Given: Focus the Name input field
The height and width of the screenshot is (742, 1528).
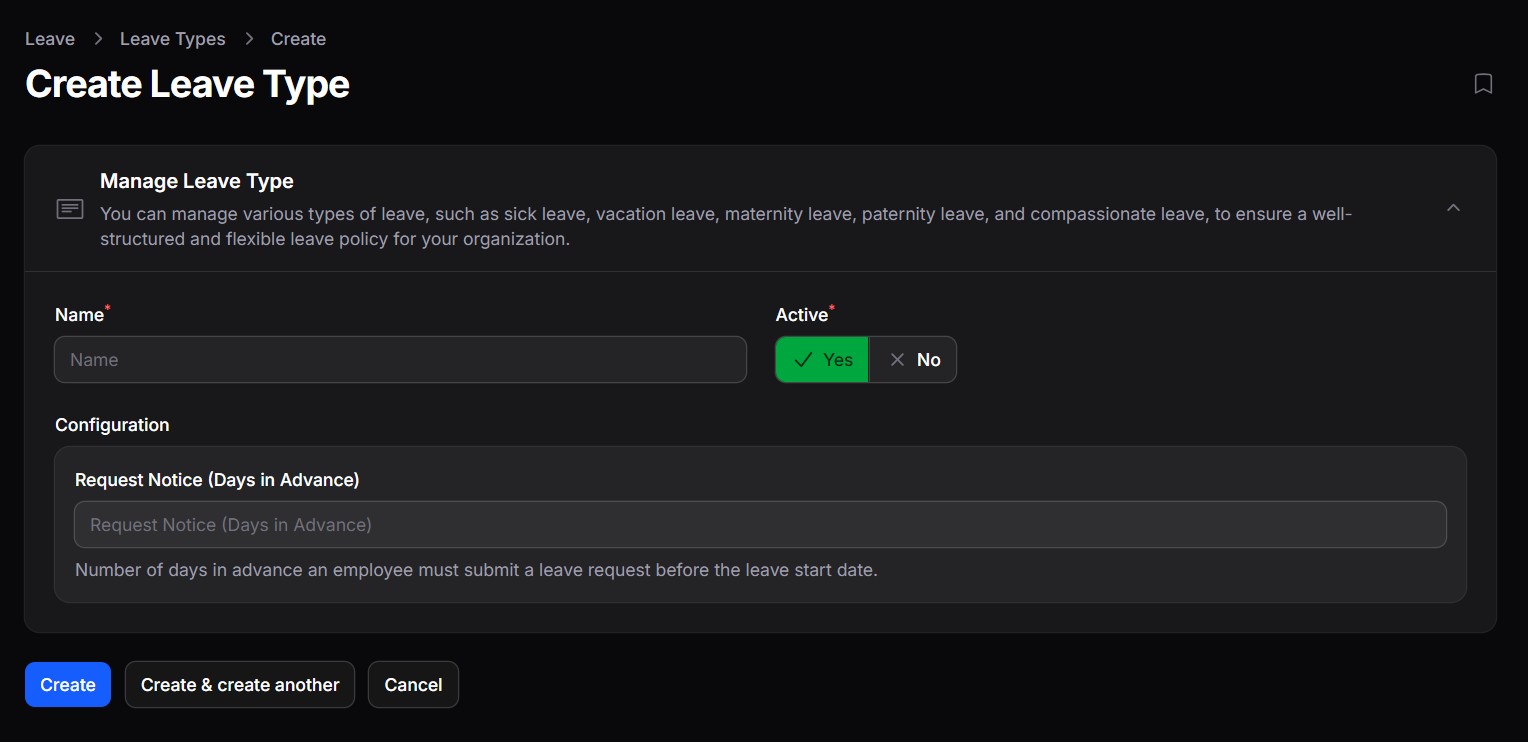Looking at the screenshot, I should coord(400,360).
